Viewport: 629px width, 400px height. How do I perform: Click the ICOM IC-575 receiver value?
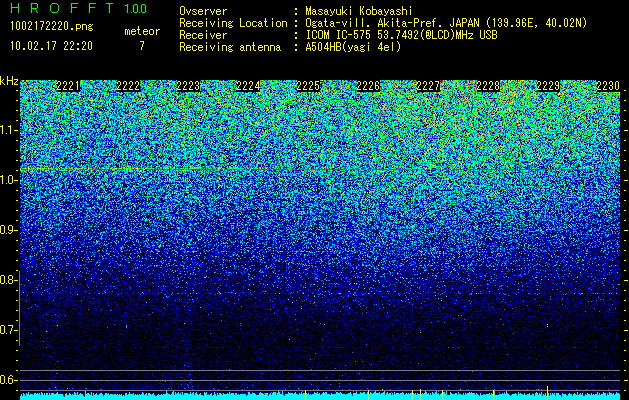(401, 35)
